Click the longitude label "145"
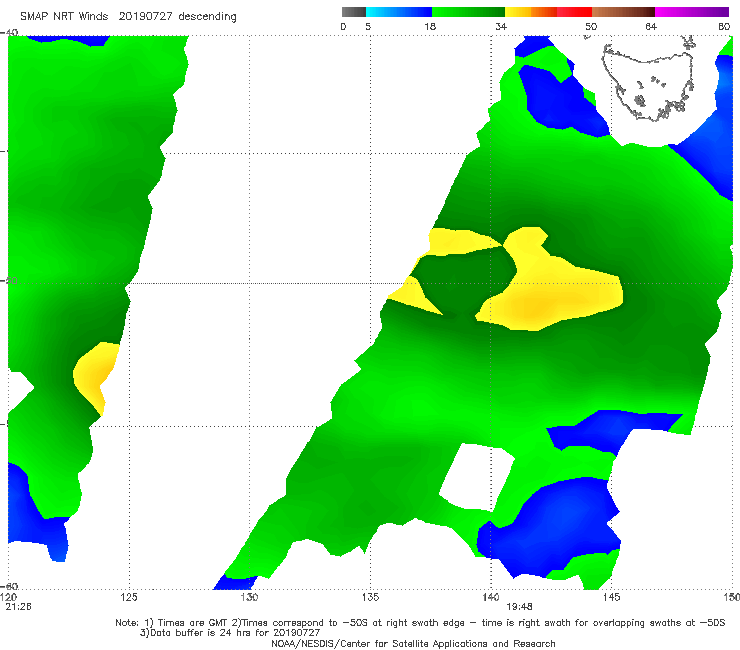 coord(612,598)
